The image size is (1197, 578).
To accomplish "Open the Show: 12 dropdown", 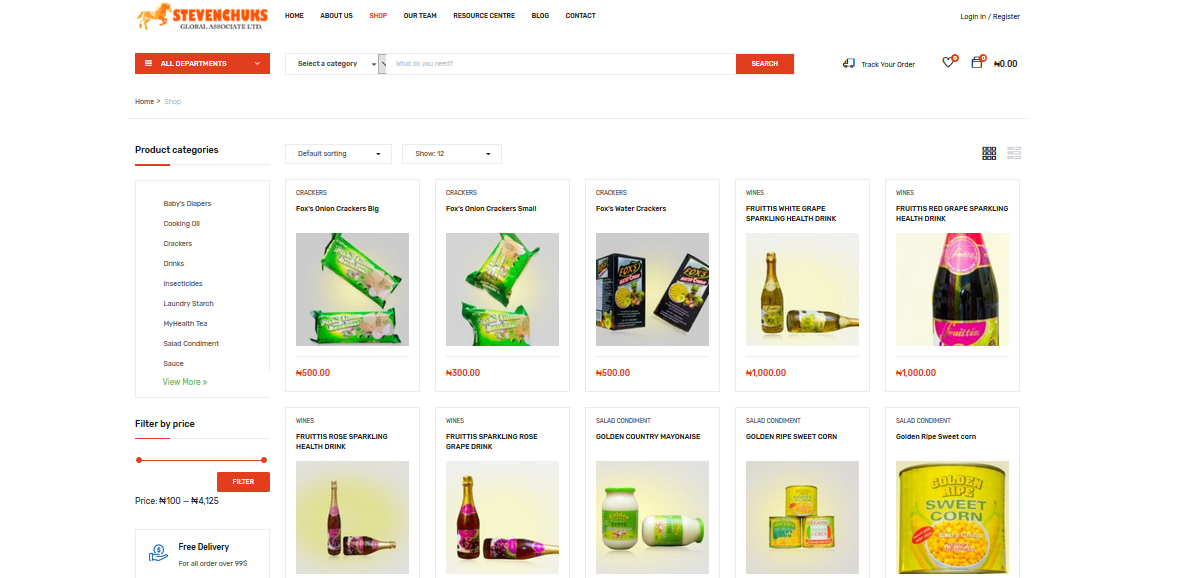I will 451,154.
